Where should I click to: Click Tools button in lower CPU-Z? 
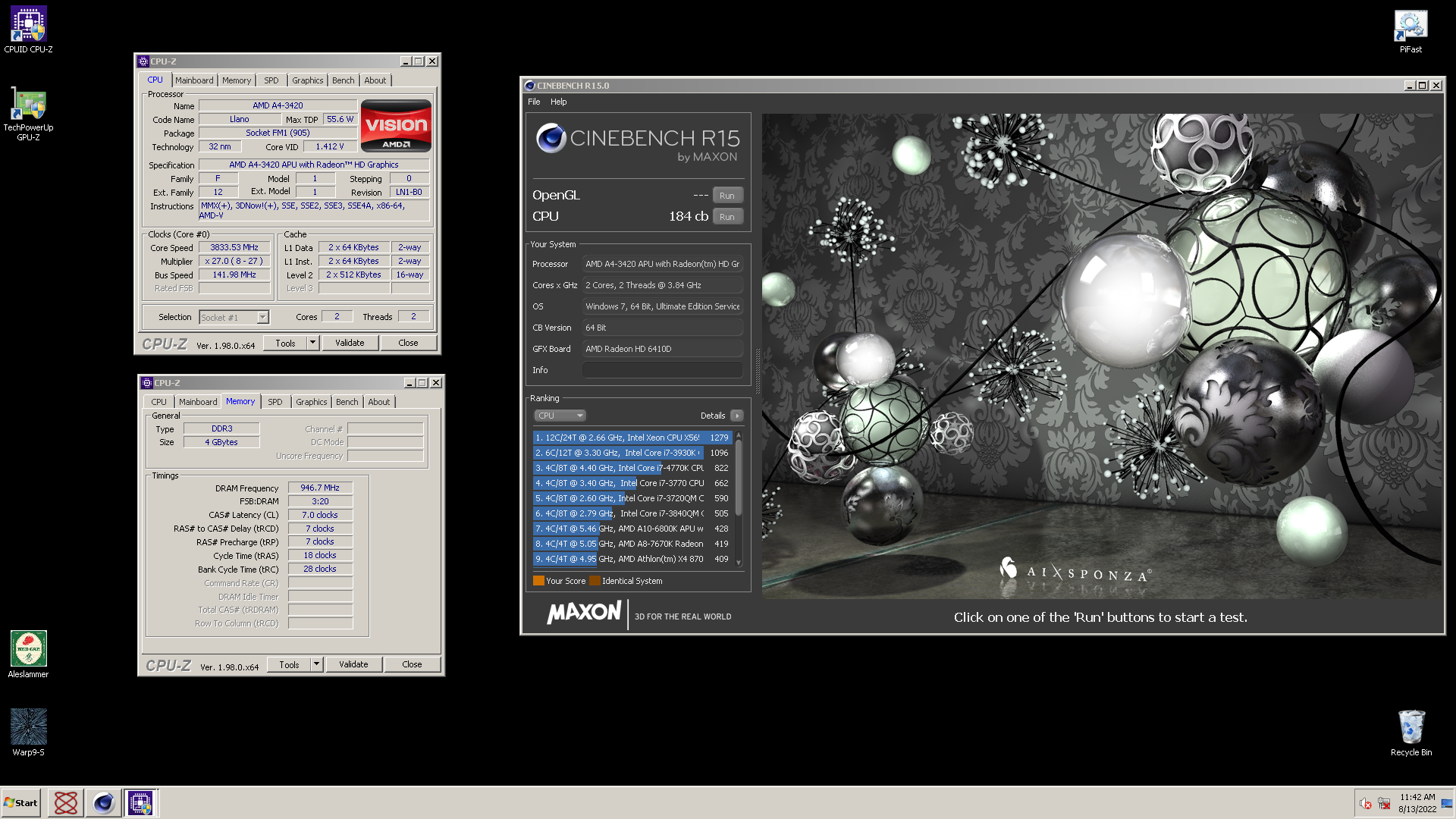289,664
